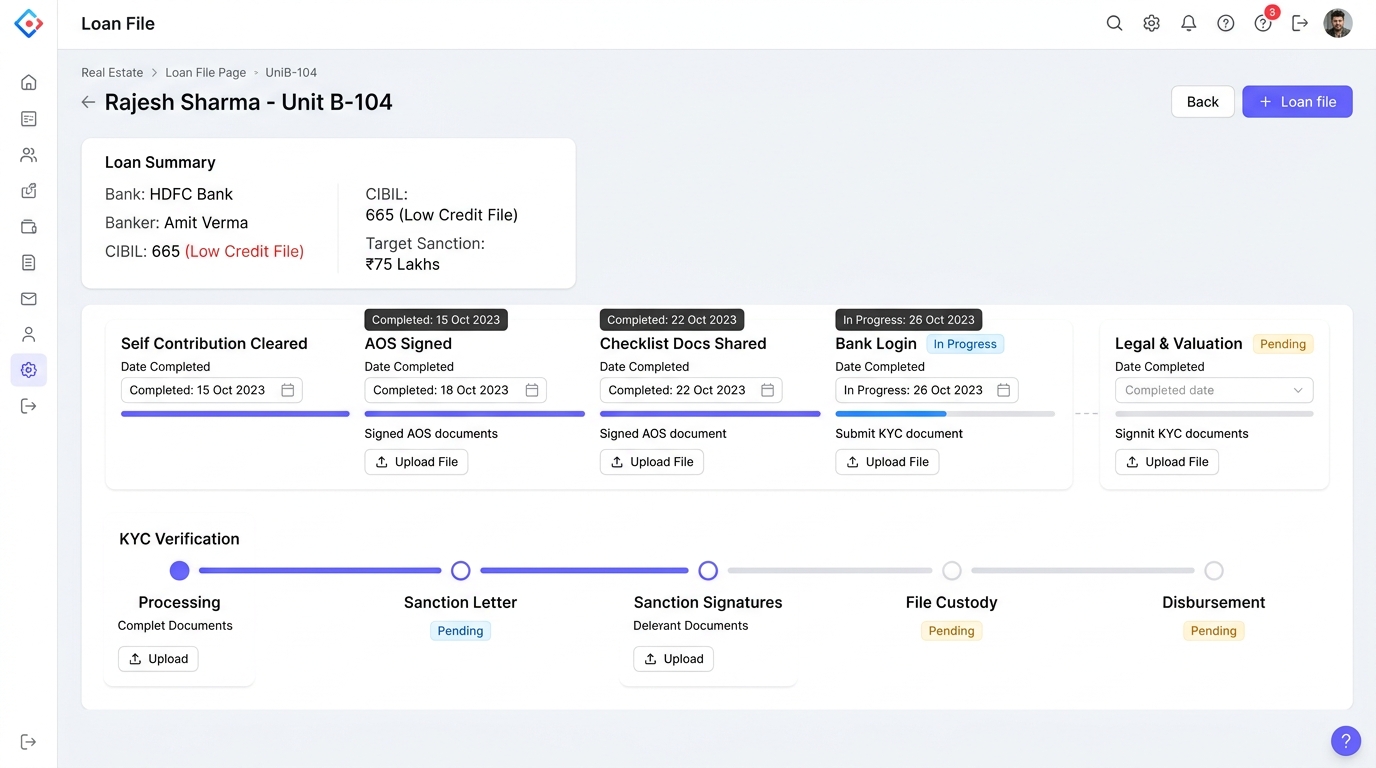Screen dimensions: 1376x768
Task: Click the app logo at top left
Action: (28, 23)
